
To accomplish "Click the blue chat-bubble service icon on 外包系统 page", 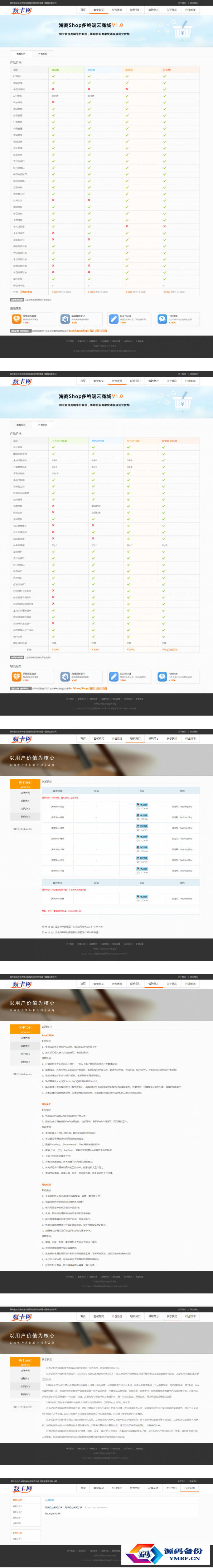I will [162, 676].
